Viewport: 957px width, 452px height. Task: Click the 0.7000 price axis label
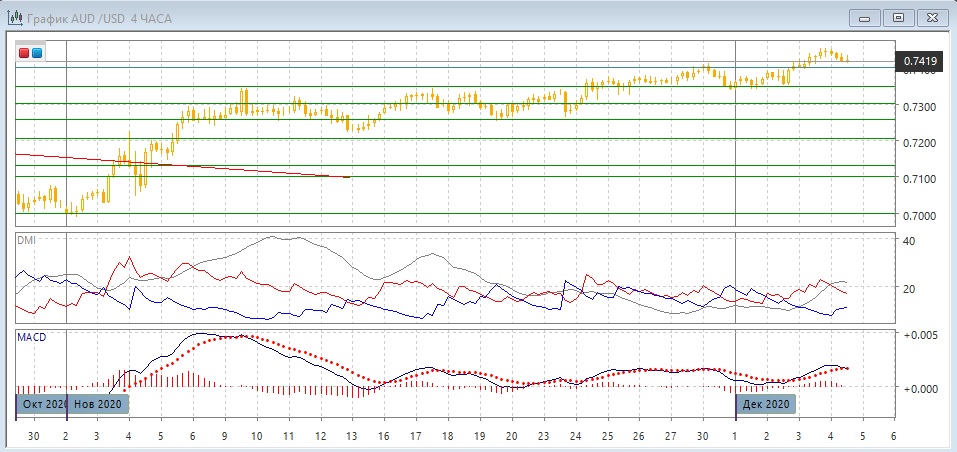(x=919, y=216)
